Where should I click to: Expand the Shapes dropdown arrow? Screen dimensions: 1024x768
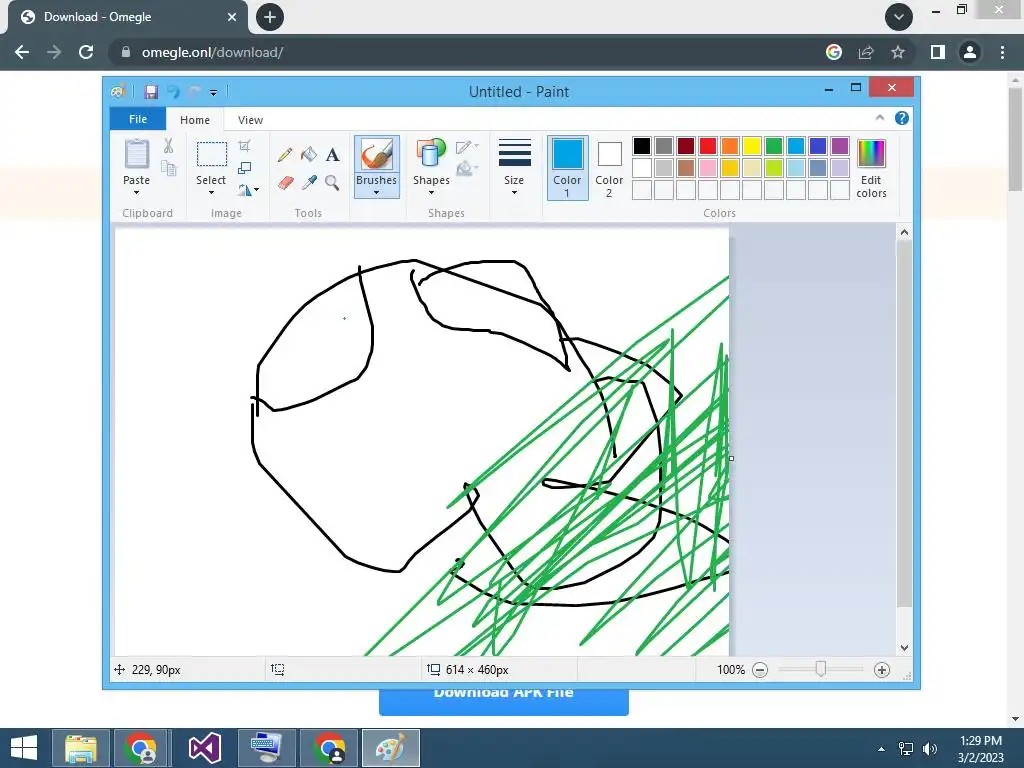click(x=431, y=193)
